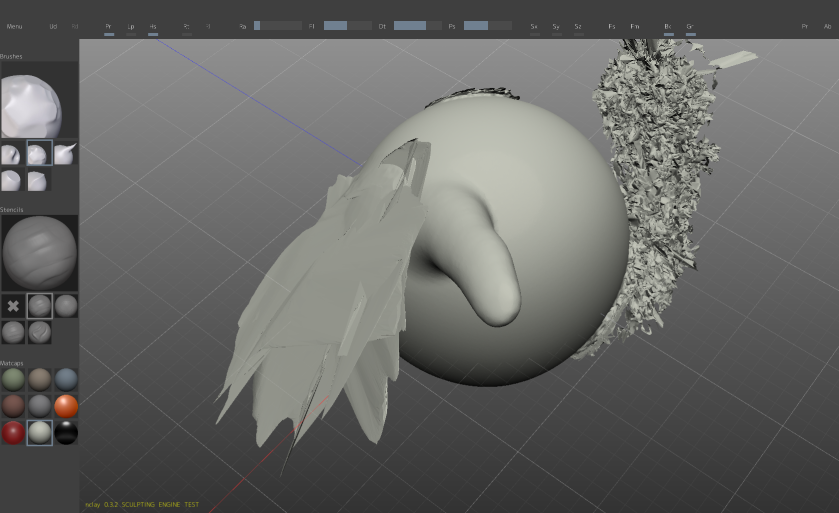
Task: Select second brush in second Brushes row
Action: tap(39, 180)
